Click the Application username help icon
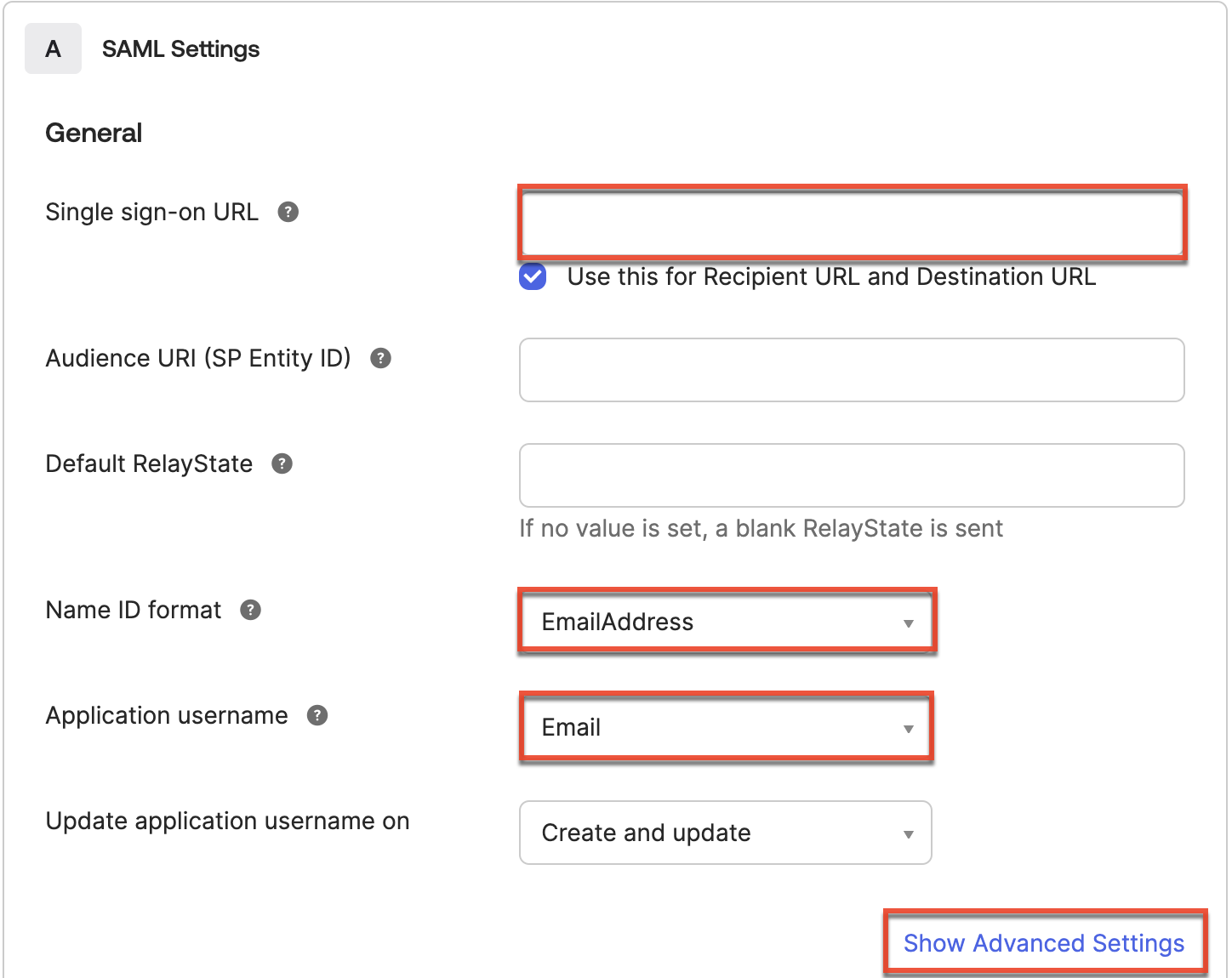 [x=317, y=716]
